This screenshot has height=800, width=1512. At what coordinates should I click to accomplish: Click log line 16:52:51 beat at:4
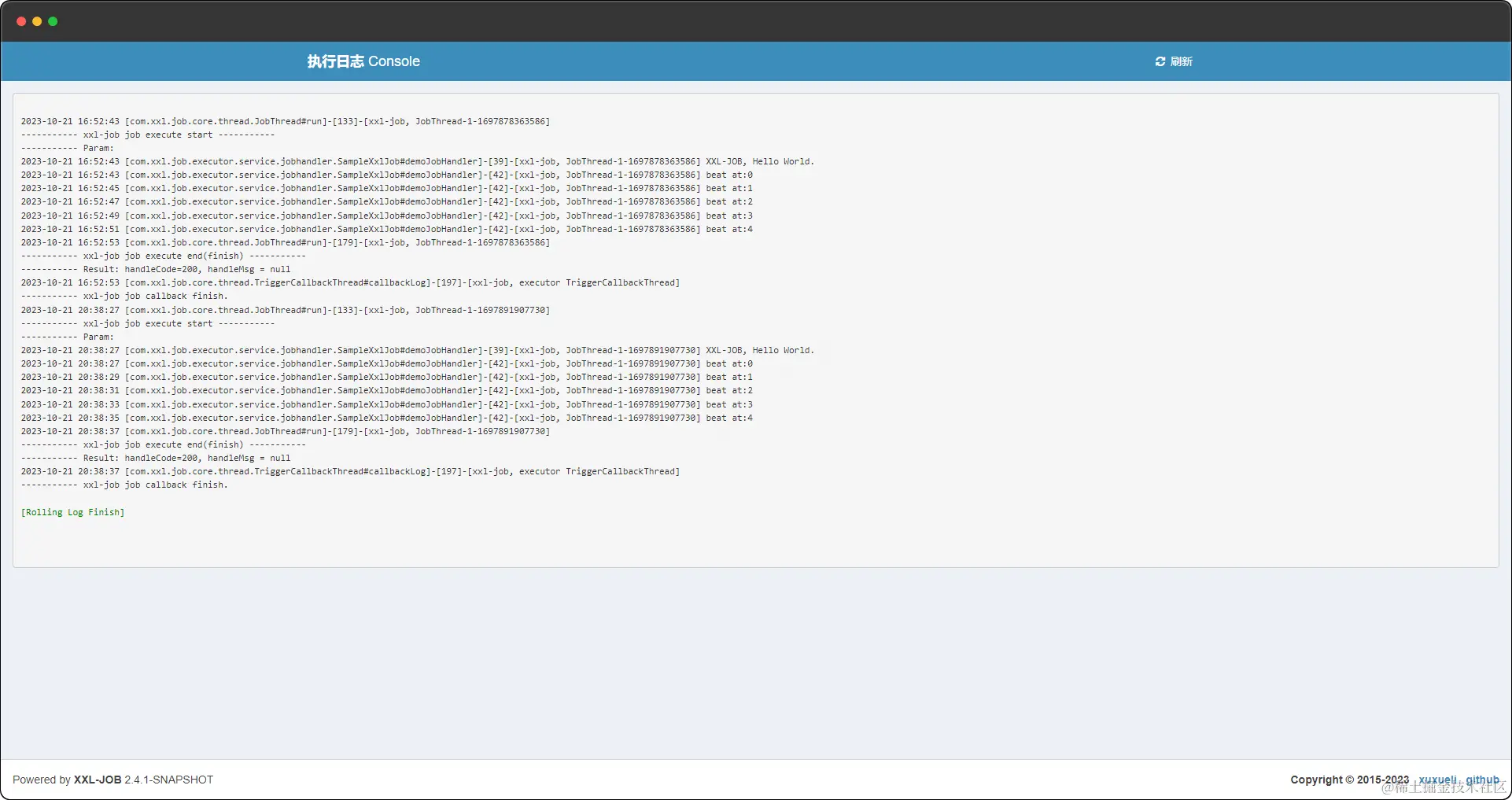pos(386,229)
